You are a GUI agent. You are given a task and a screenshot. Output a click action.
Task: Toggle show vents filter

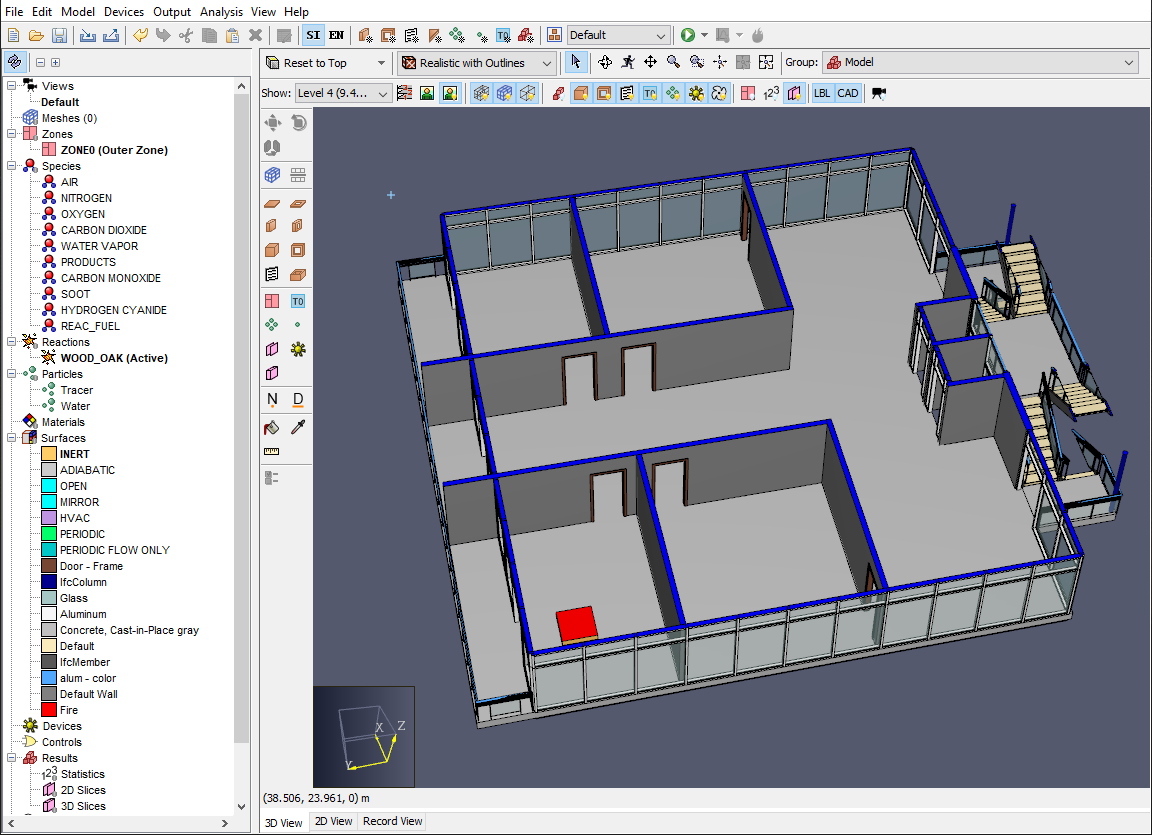[627, 93]
